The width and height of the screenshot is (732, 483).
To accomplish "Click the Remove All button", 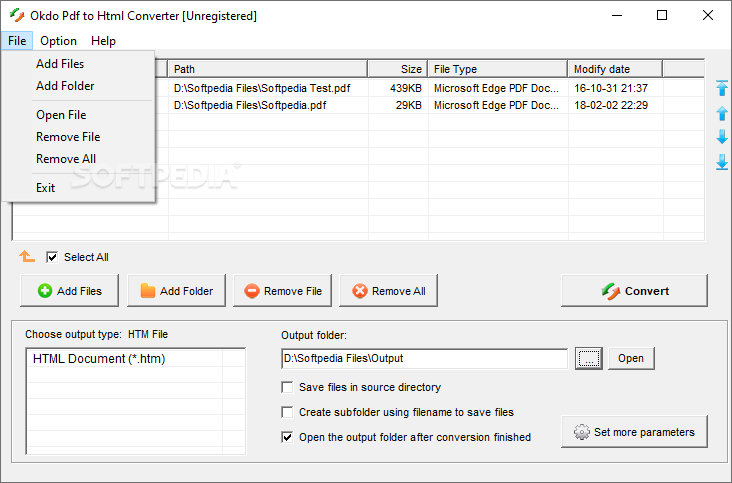I will coord(388,291).
